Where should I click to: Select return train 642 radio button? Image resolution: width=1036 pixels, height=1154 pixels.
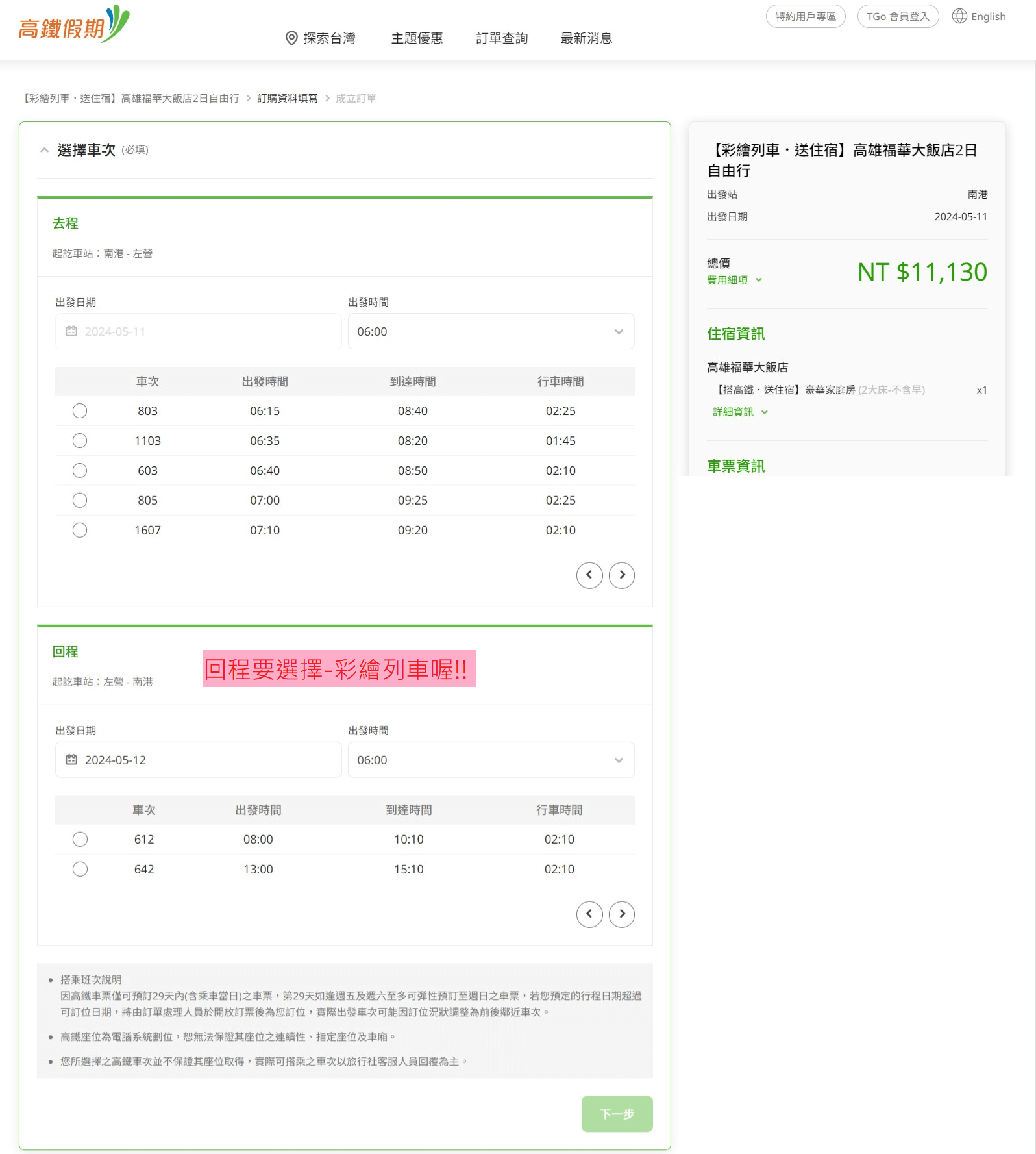coord(80,869)
